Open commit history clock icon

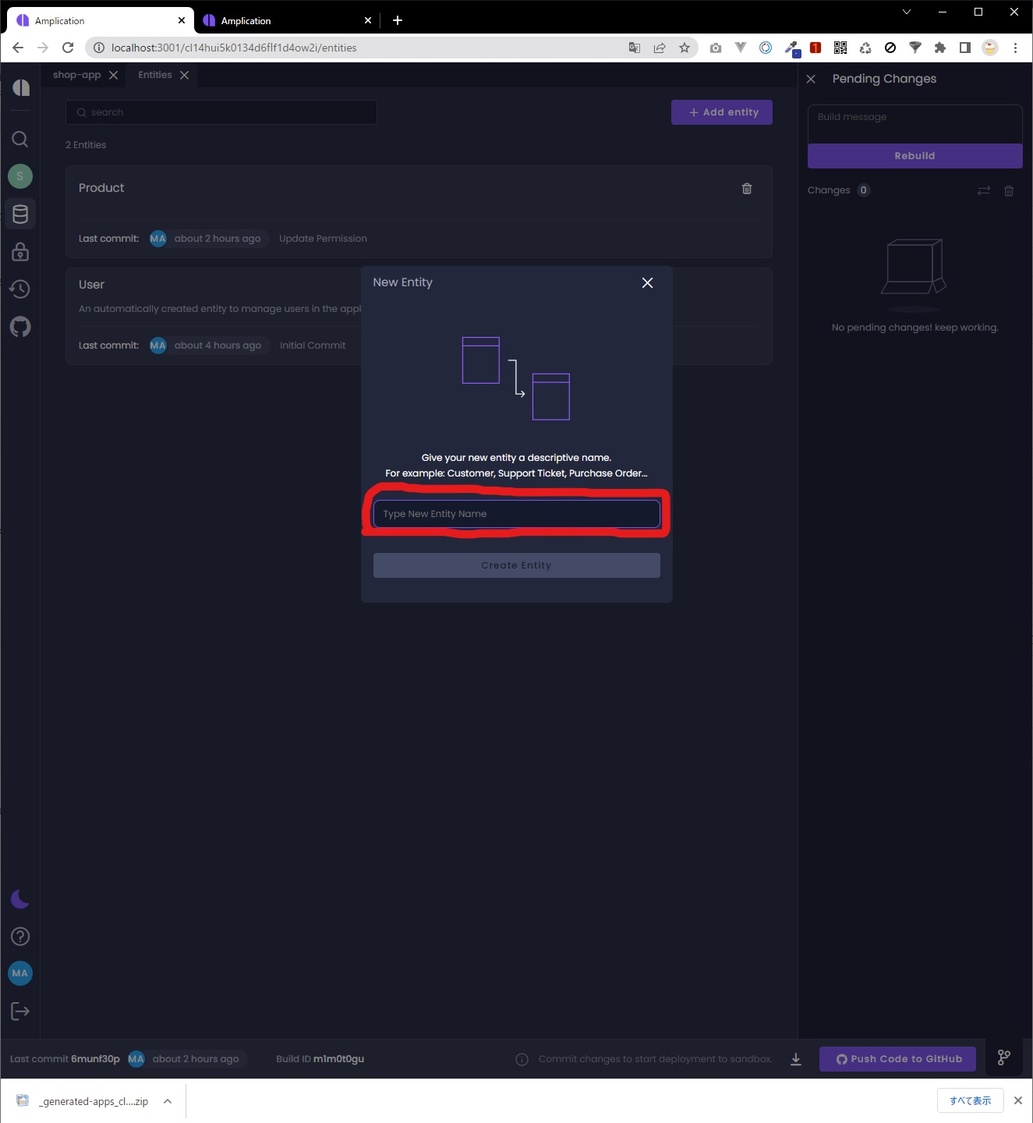[20, 289]
